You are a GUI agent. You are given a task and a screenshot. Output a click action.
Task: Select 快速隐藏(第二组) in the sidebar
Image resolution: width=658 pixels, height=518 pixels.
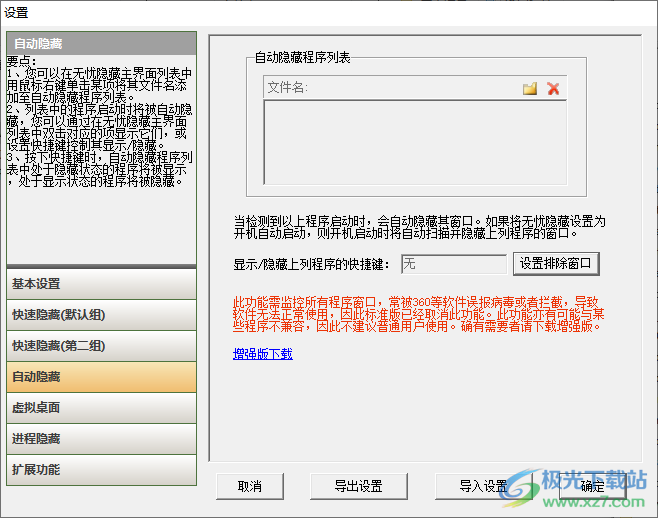tap(101, 346)
